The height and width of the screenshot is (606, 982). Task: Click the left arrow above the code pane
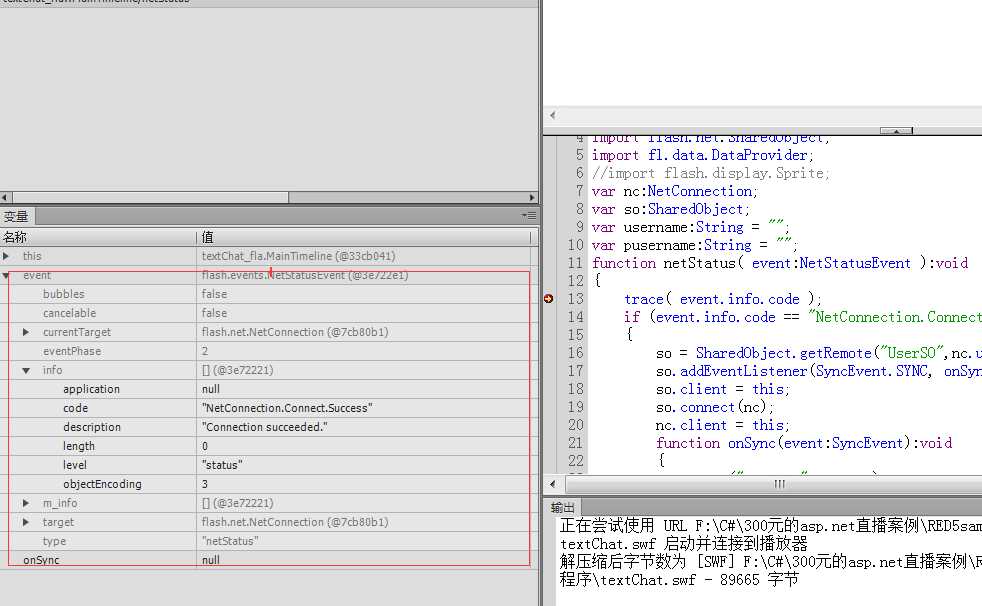tap(552, 115)
